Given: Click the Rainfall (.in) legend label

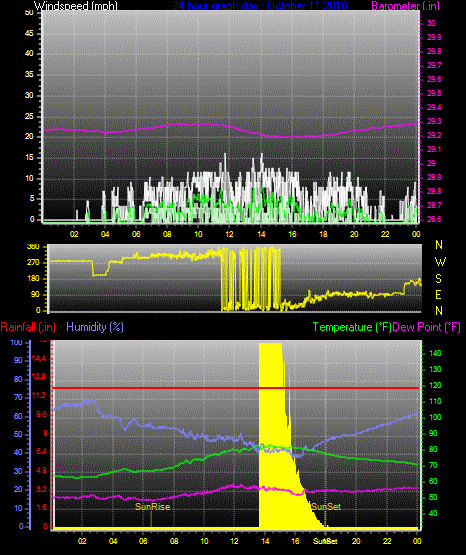Looking at the screenshot, I should coord(28,327).
